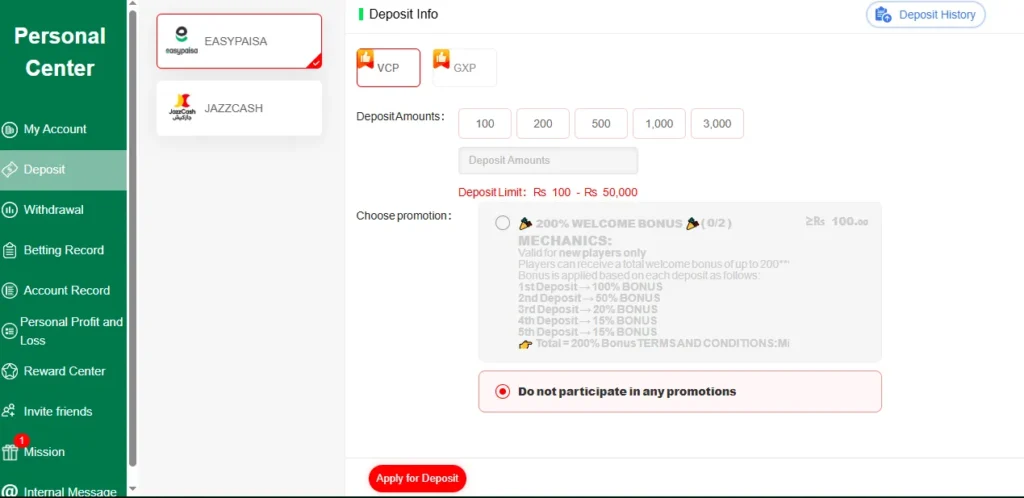
Task: Click the thumbs-up badge on VCP
Action: click(365, 59)
